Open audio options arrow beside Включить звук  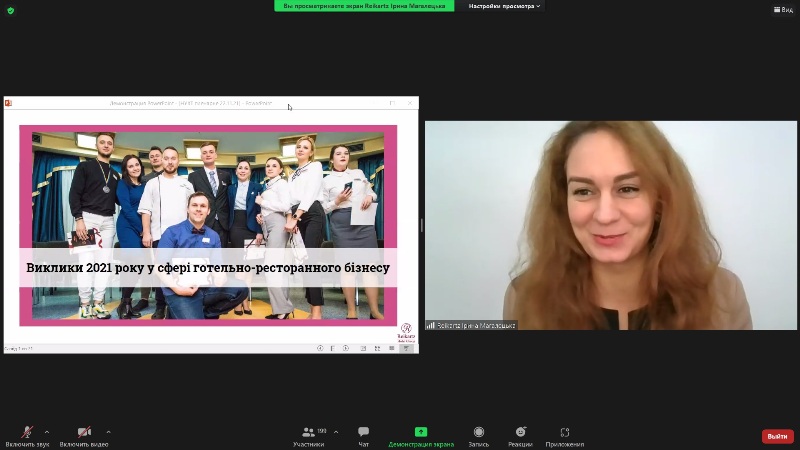pos(47,432)
